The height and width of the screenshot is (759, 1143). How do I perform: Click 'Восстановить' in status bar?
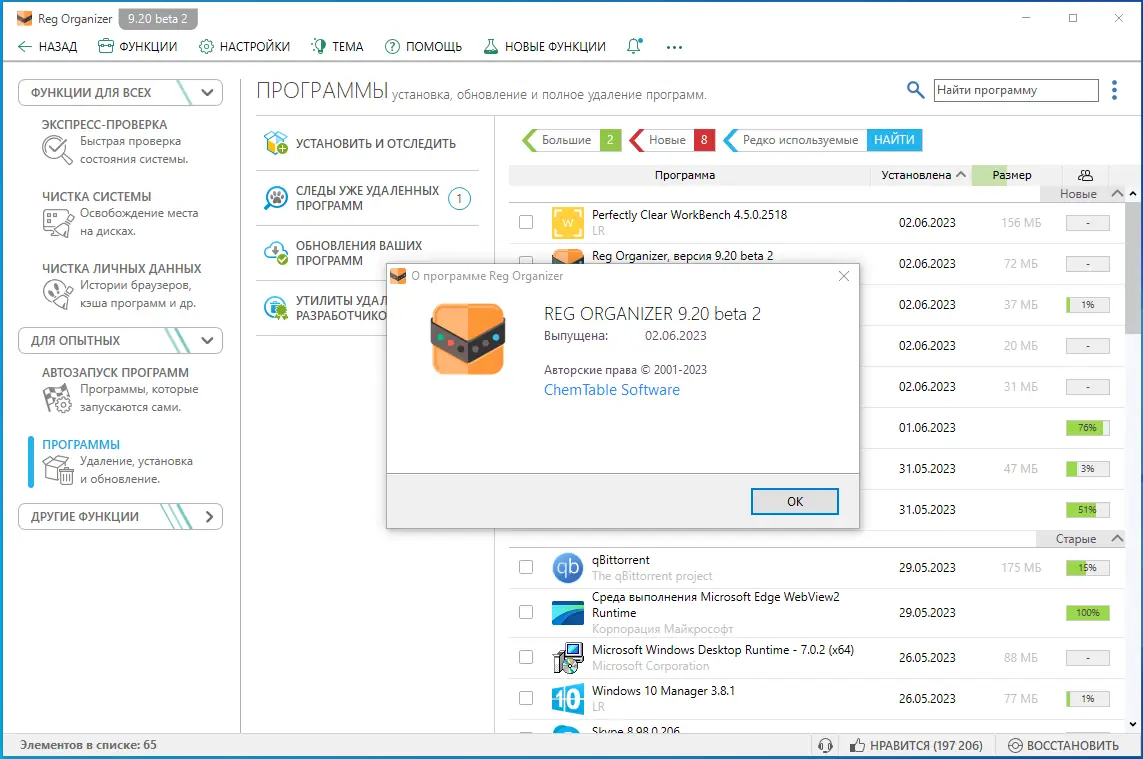click(1063, 745)
